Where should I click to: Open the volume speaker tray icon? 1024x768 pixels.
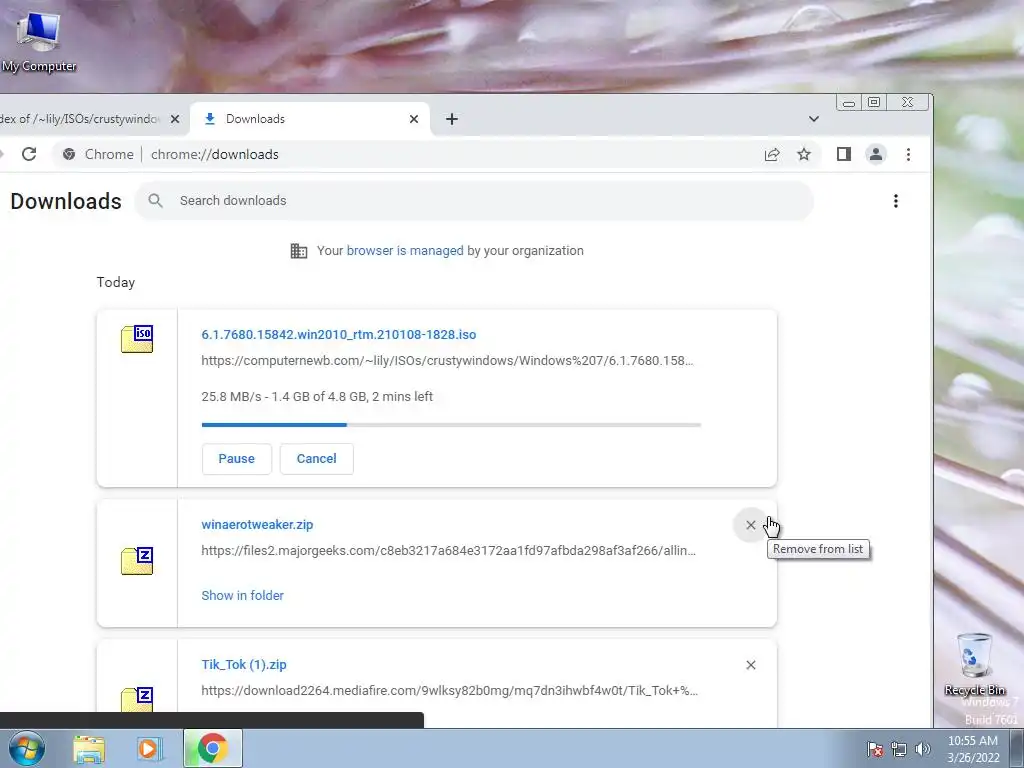922,749
